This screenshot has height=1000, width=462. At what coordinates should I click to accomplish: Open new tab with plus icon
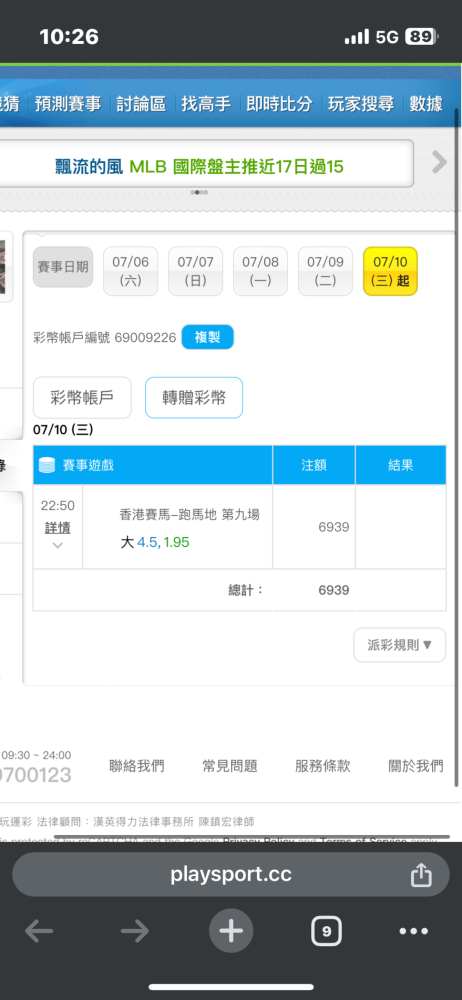pos(231,931)
